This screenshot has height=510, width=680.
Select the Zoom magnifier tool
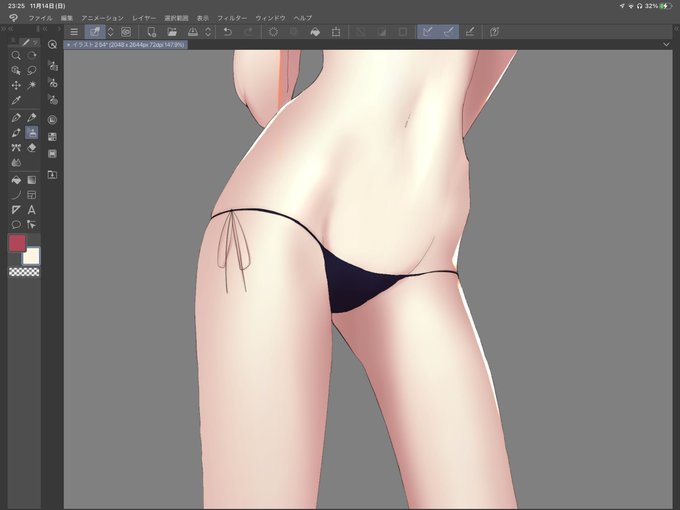click(x=16, y=56)
